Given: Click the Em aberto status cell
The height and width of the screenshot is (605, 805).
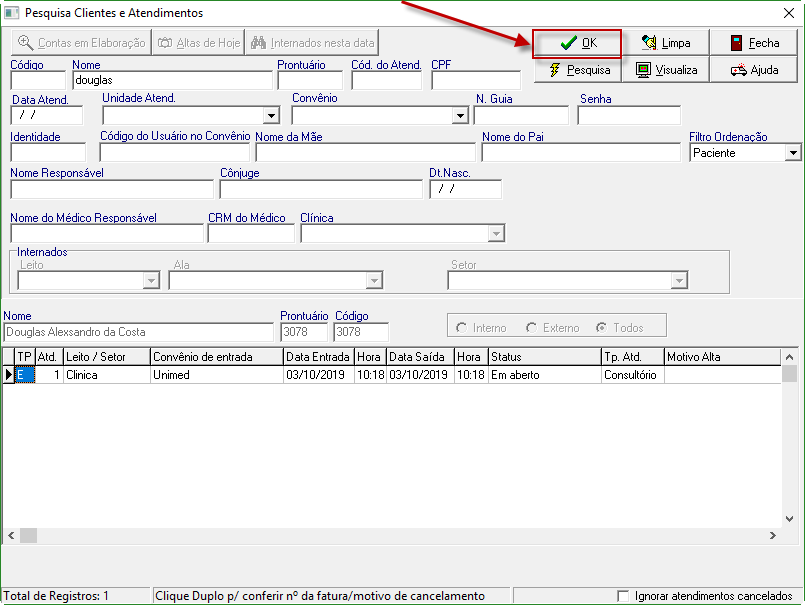Looking at the screenshot, I should click(x=545, y=374).
